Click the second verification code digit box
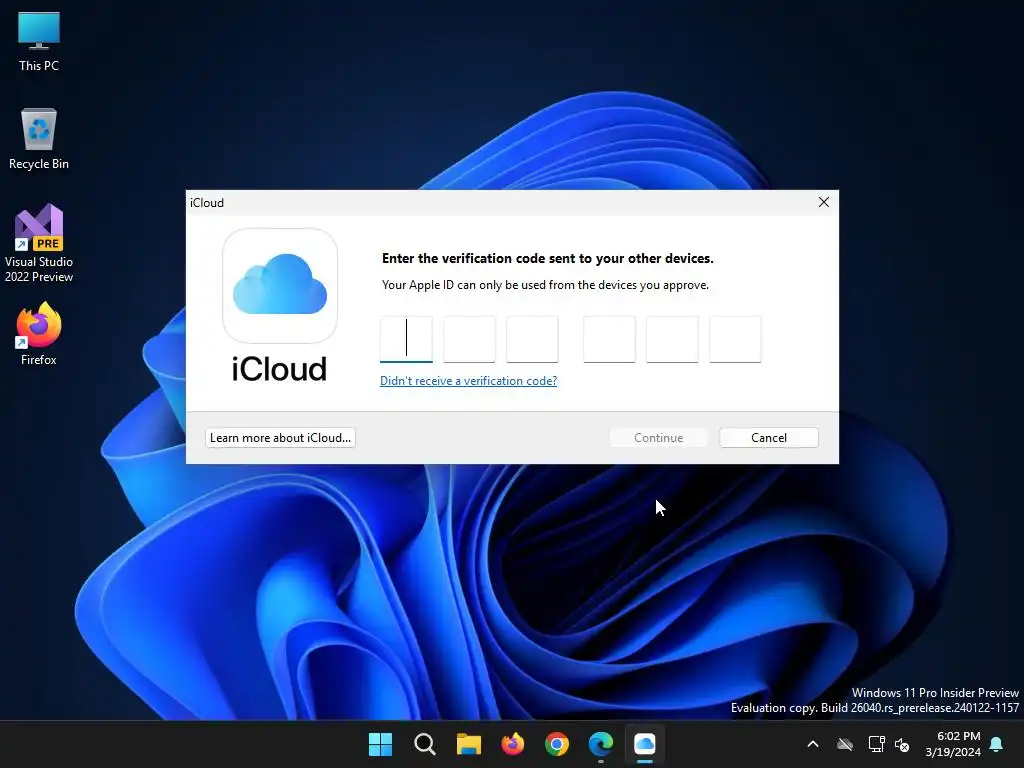The image size is (1024, 768). coord(469,339)
